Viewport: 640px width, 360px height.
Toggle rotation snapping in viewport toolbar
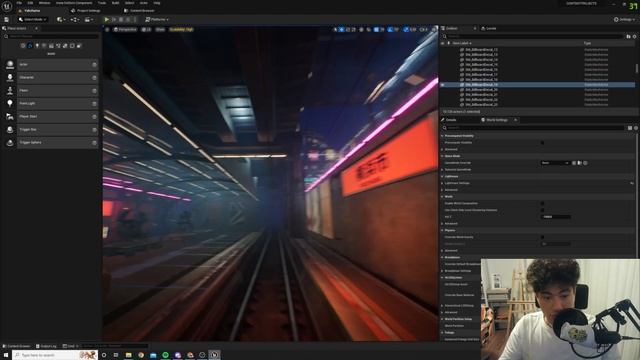click(x=391, y=29)
